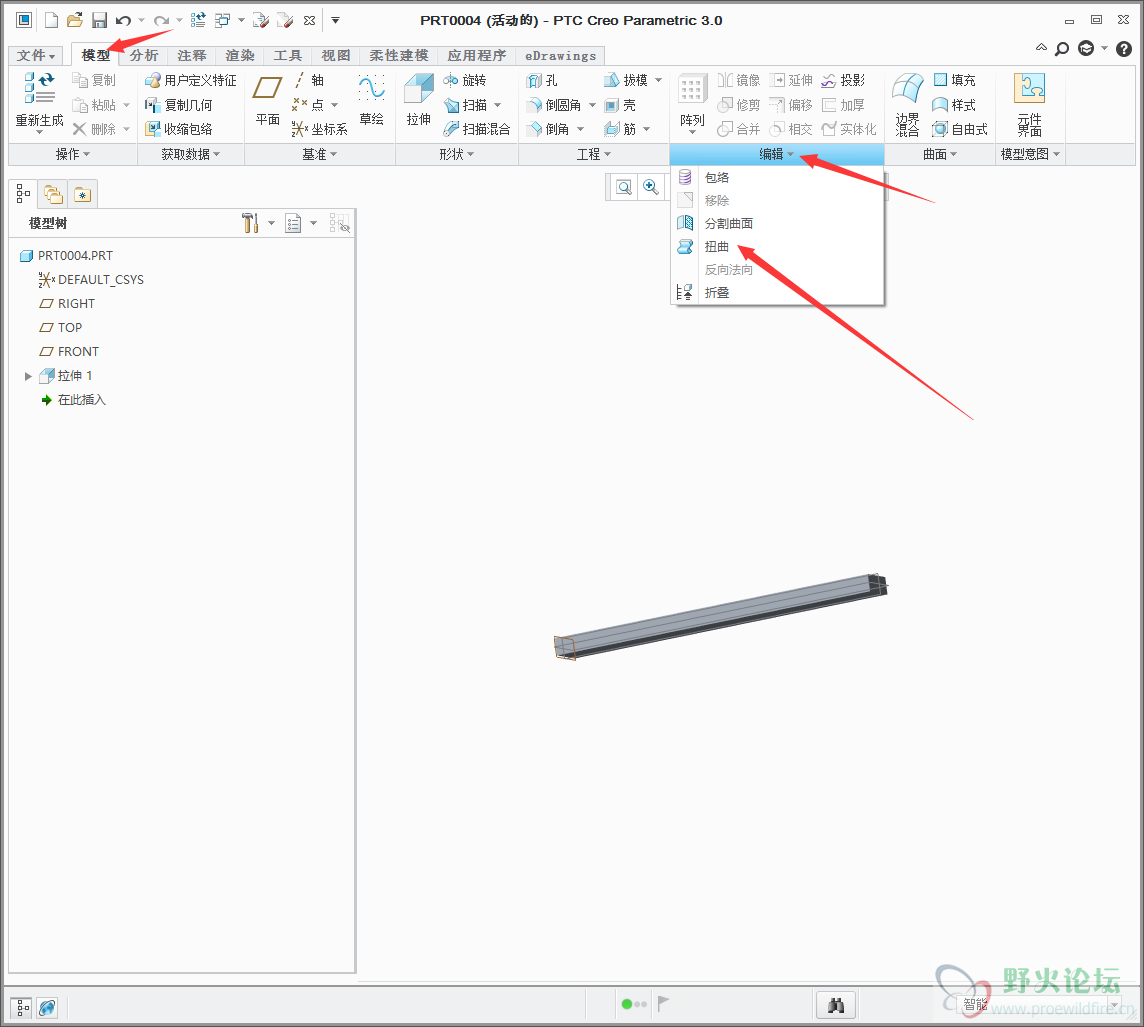Click the search magnifier icon at top right
Screen dimensions: 1144x1027
coord(1062,49)
